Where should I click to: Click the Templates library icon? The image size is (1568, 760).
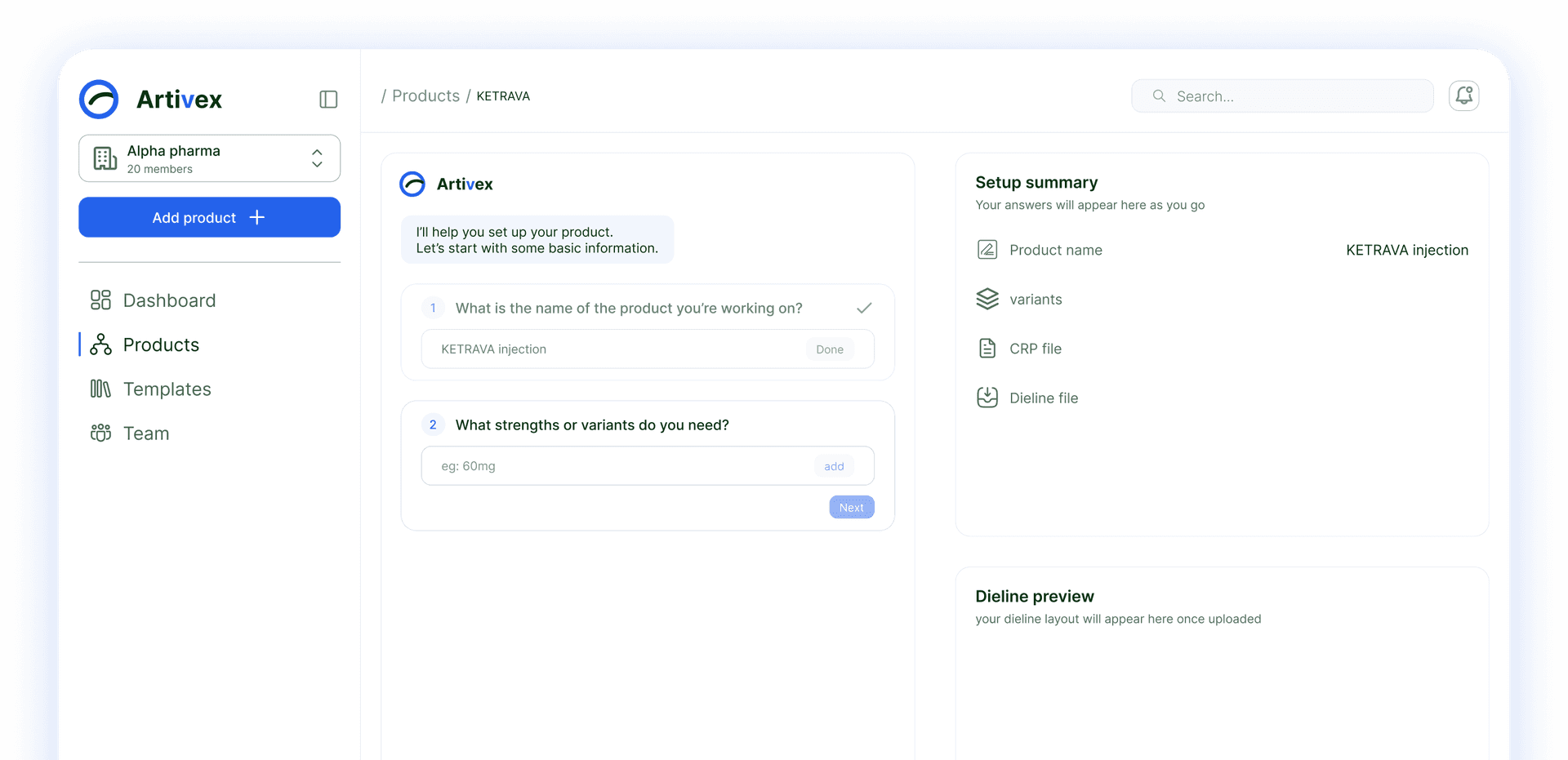coord(100,389)
